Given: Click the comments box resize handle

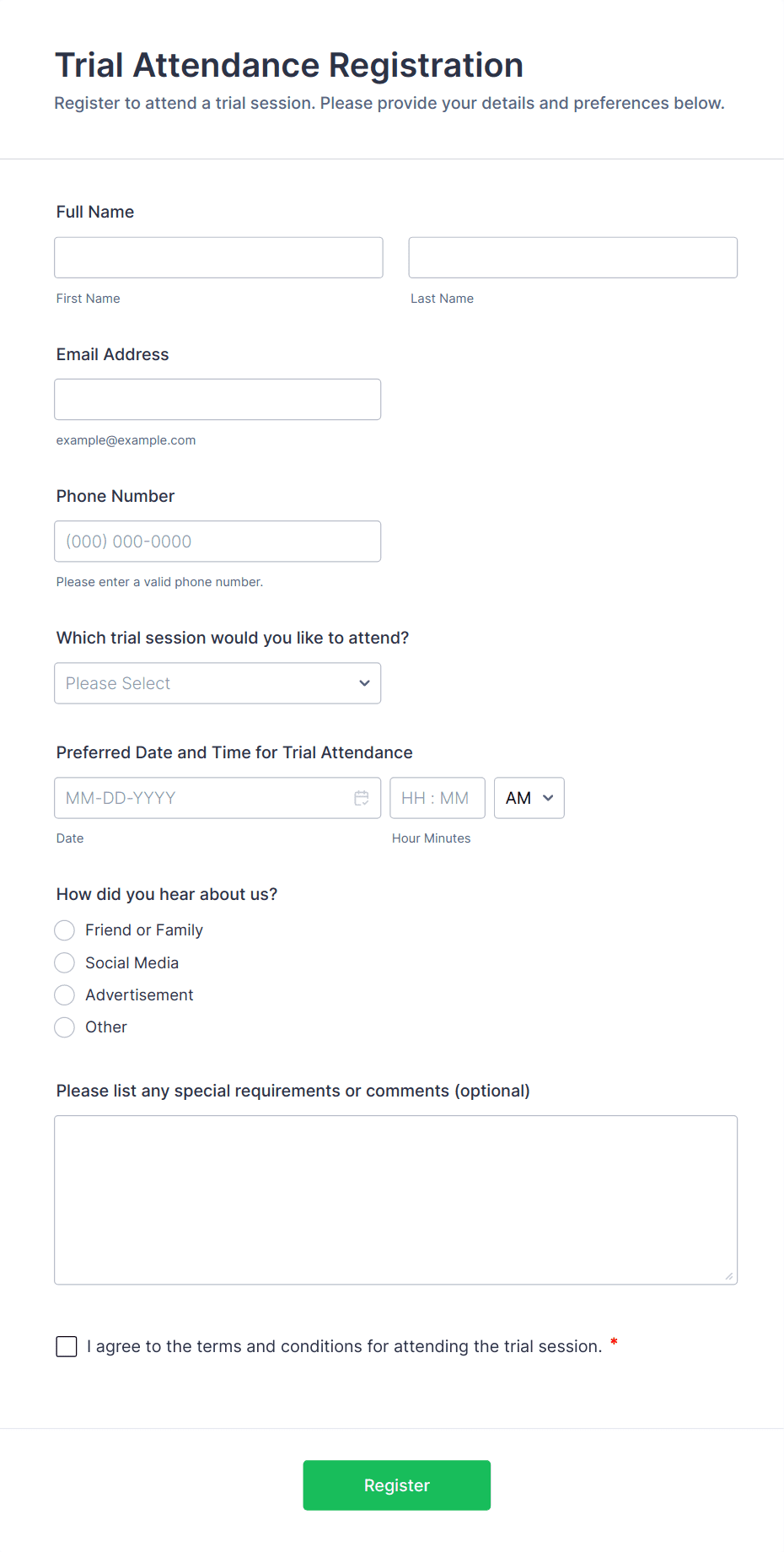Looking at the screenshot, I should coord(729,1276).
